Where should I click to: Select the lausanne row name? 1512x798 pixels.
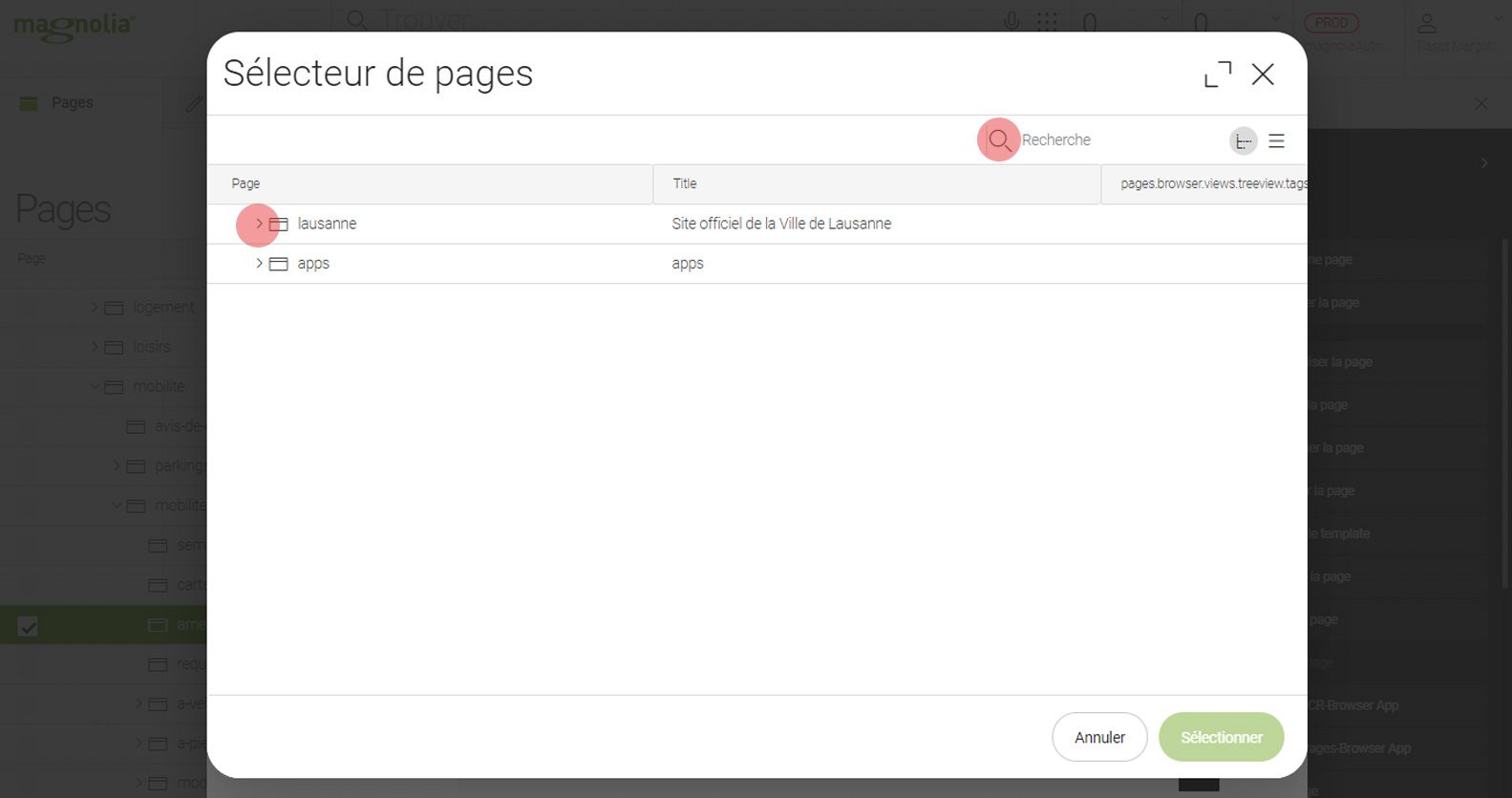coord(327,224)
